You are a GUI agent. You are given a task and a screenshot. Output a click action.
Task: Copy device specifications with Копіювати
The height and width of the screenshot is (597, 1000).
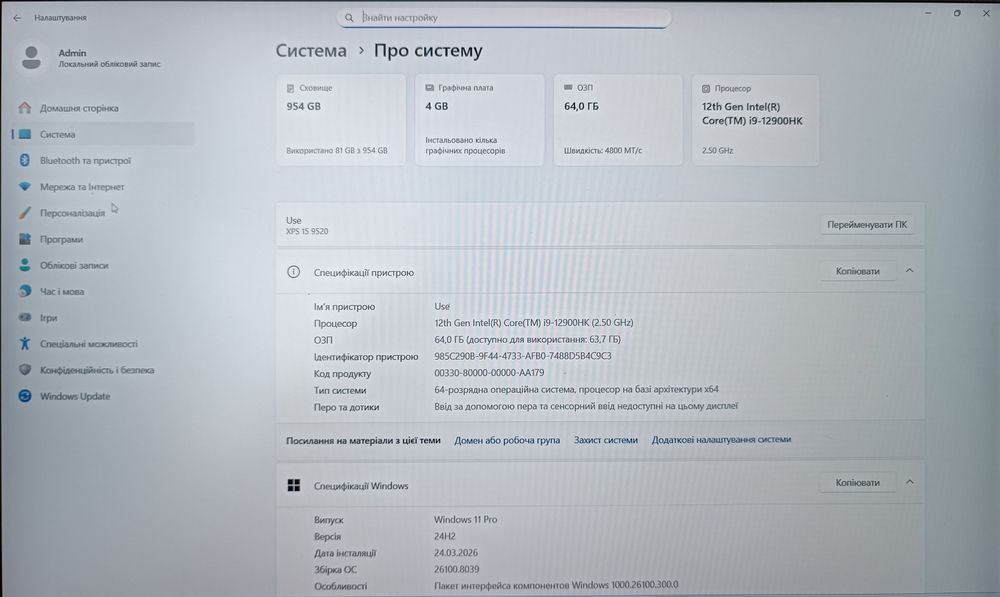point(857,271)
